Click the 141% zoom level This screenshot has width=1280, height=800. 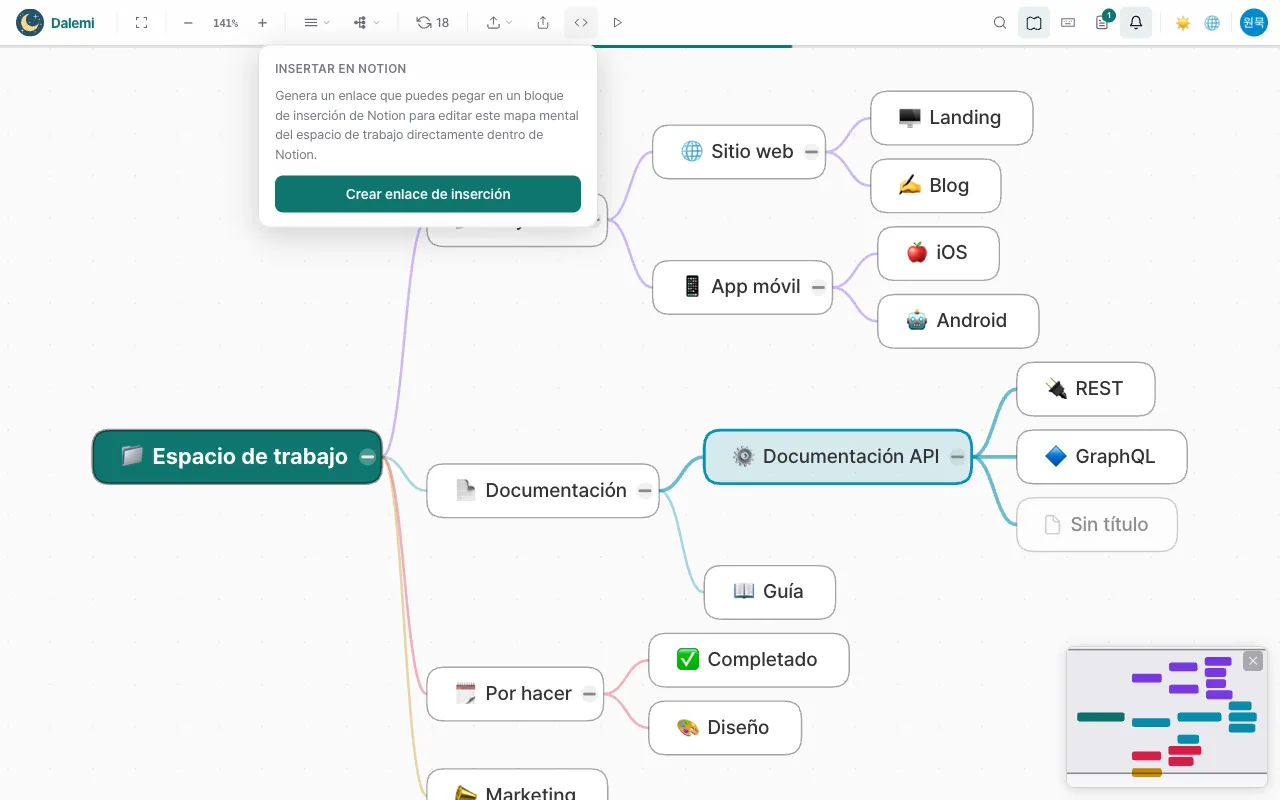click(x=225, y=22)
